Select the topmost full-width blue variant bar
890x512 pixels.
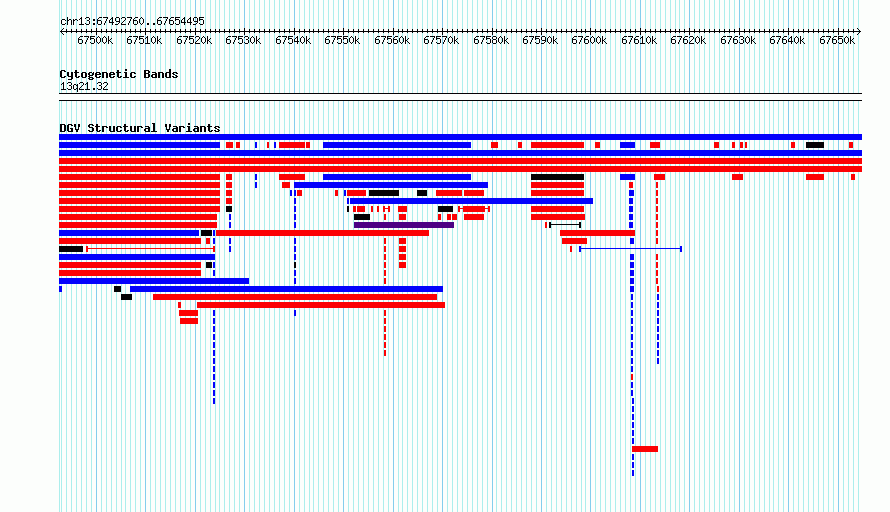click(x=460, y=137)
